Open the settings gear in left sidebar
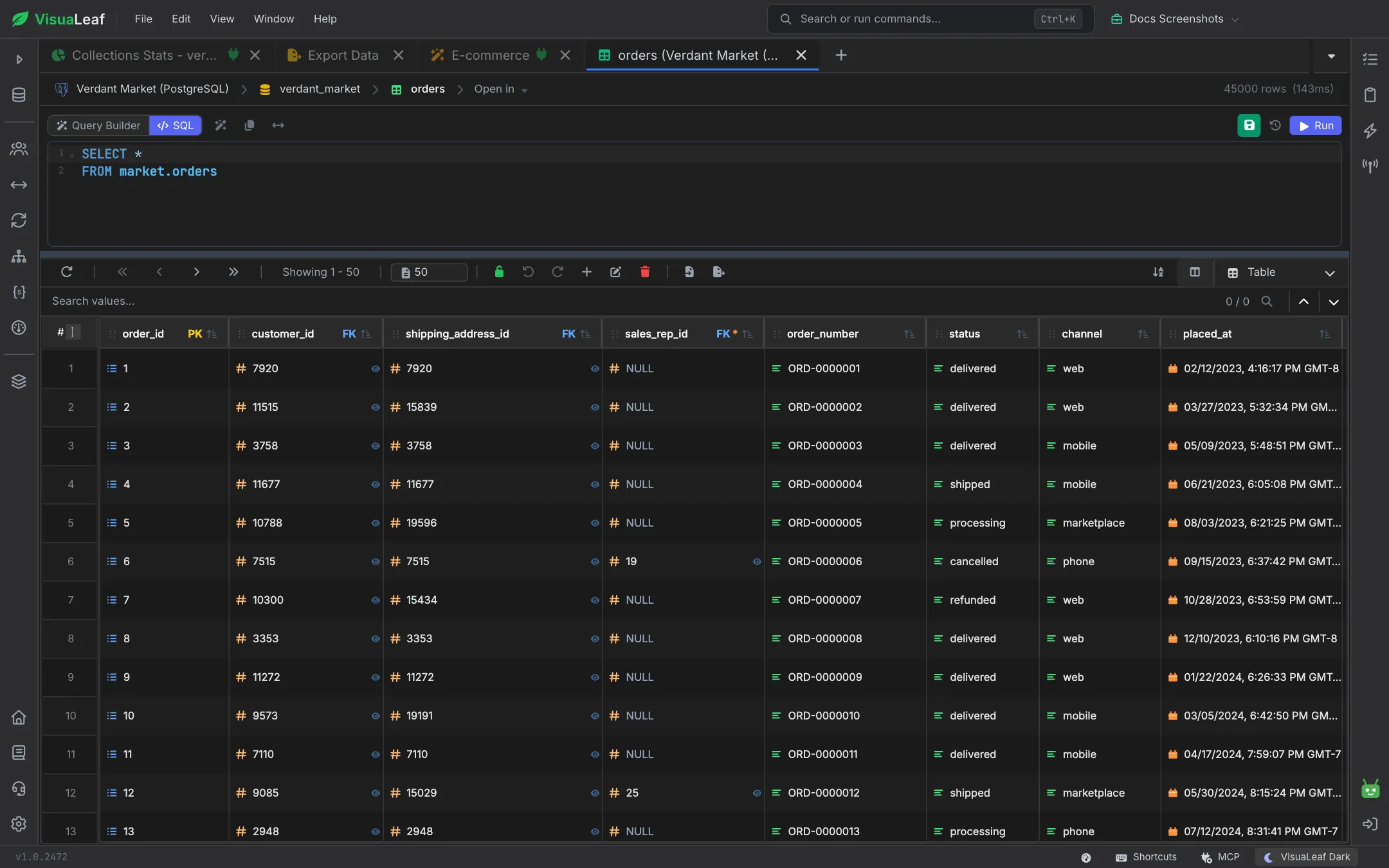This screenshot has width=1389, height=868. coord(19,824)
